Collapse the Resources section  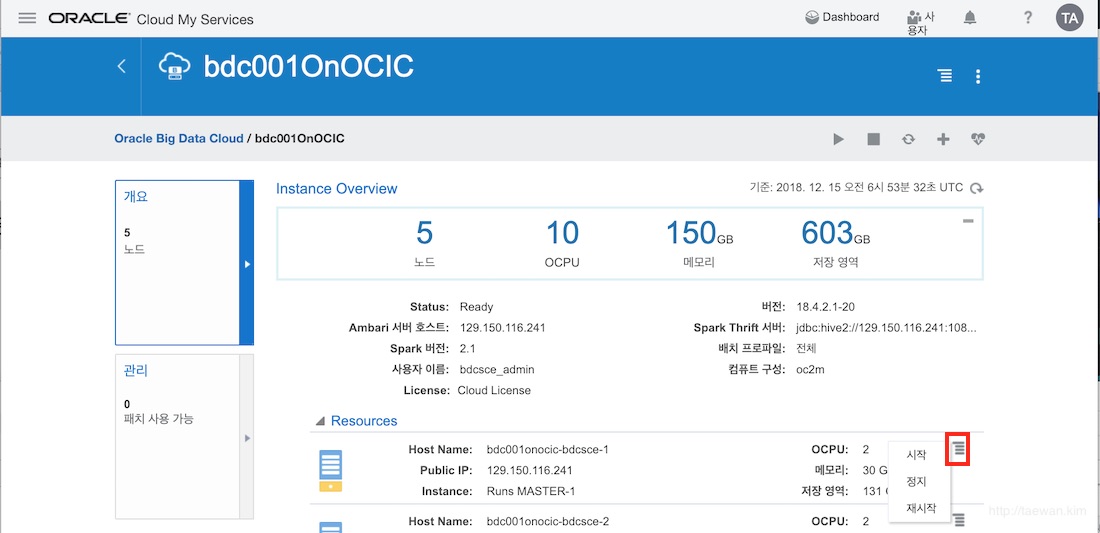(321, 421)
